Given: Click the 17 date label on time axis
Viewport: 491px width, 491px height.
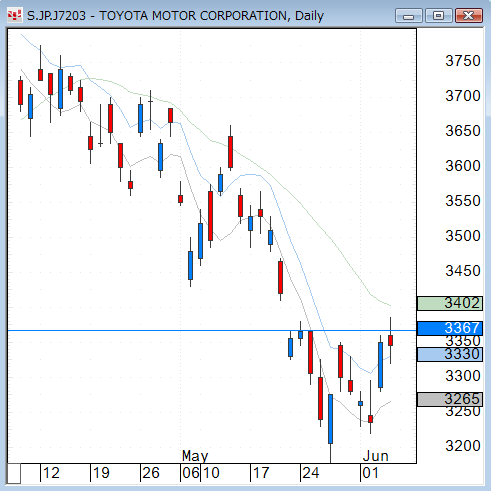Looking at the screenshot, I should (x=261, y=473).
